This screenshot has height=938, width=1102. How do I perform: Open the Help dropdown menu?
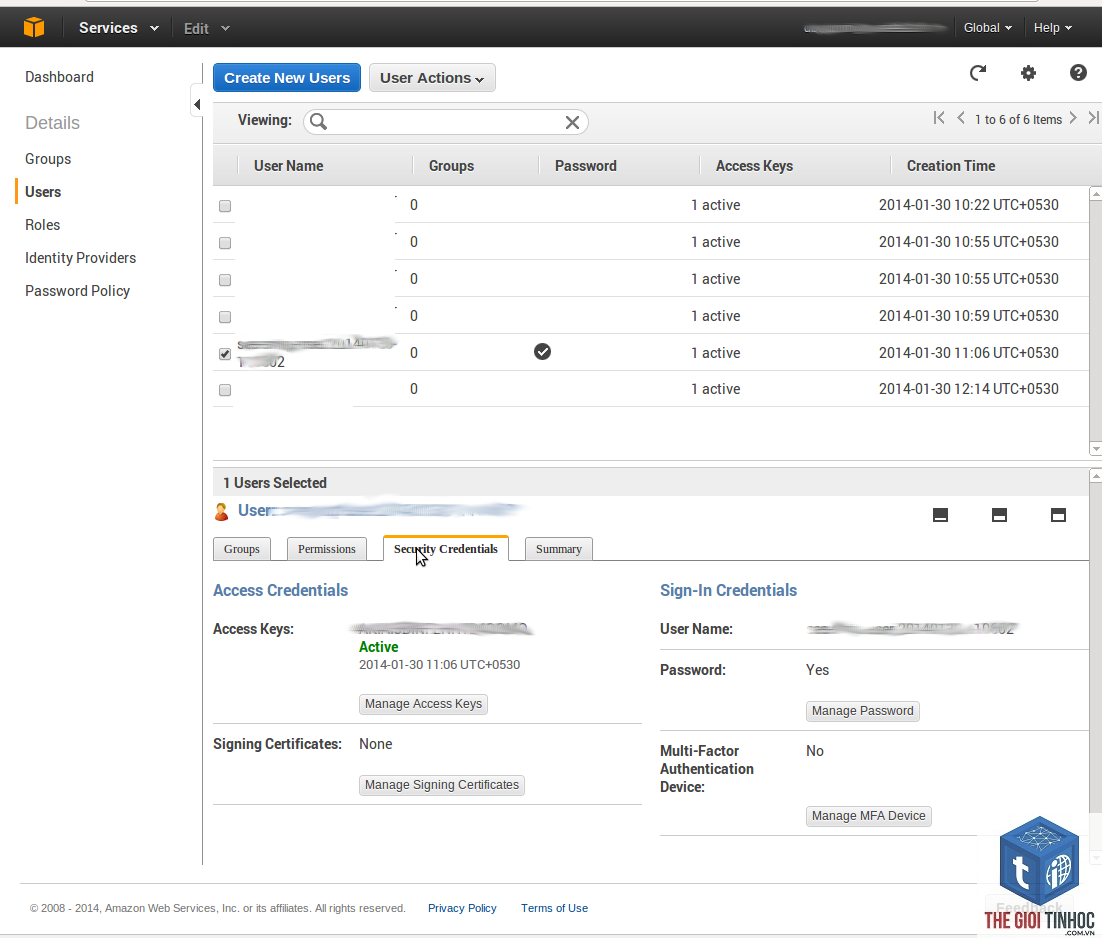tap(1052, 27)
